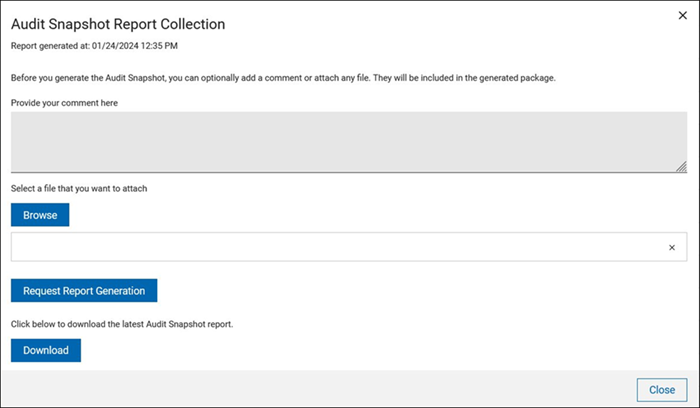This screenshot has height=408, width=700.
Task: Click the 'Report generated at:' label
Action: [x=51, y=45]
